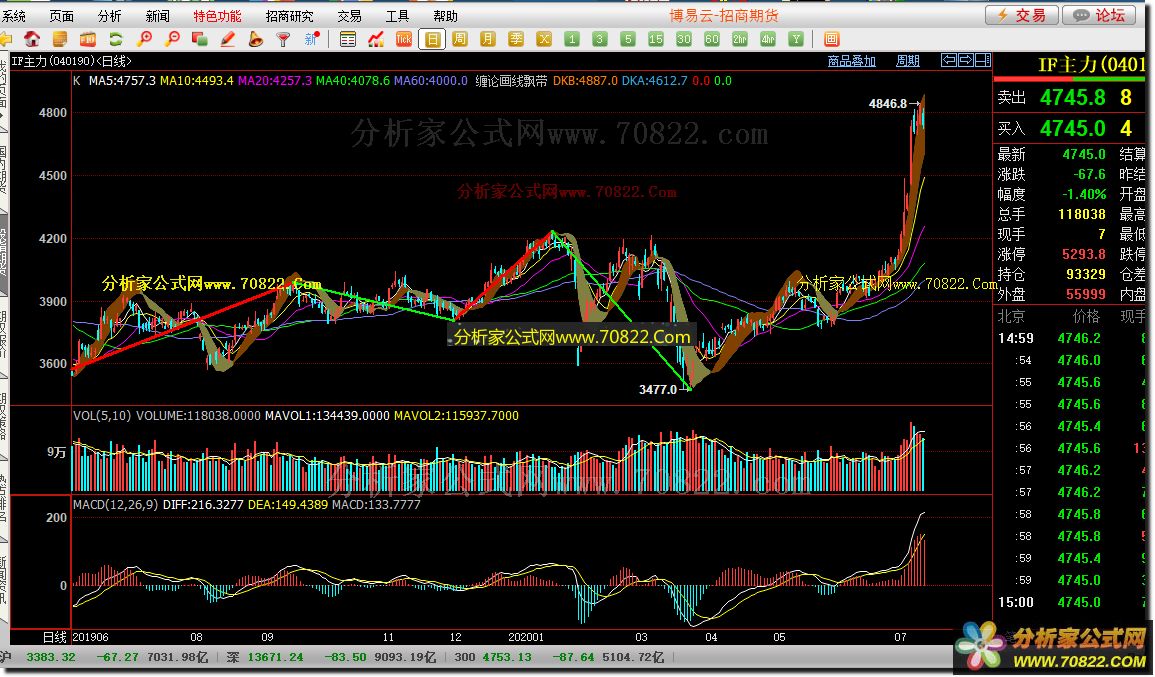Click the 论坛 forum button
The image size is (1155, 677).
tap(1100, 15)
